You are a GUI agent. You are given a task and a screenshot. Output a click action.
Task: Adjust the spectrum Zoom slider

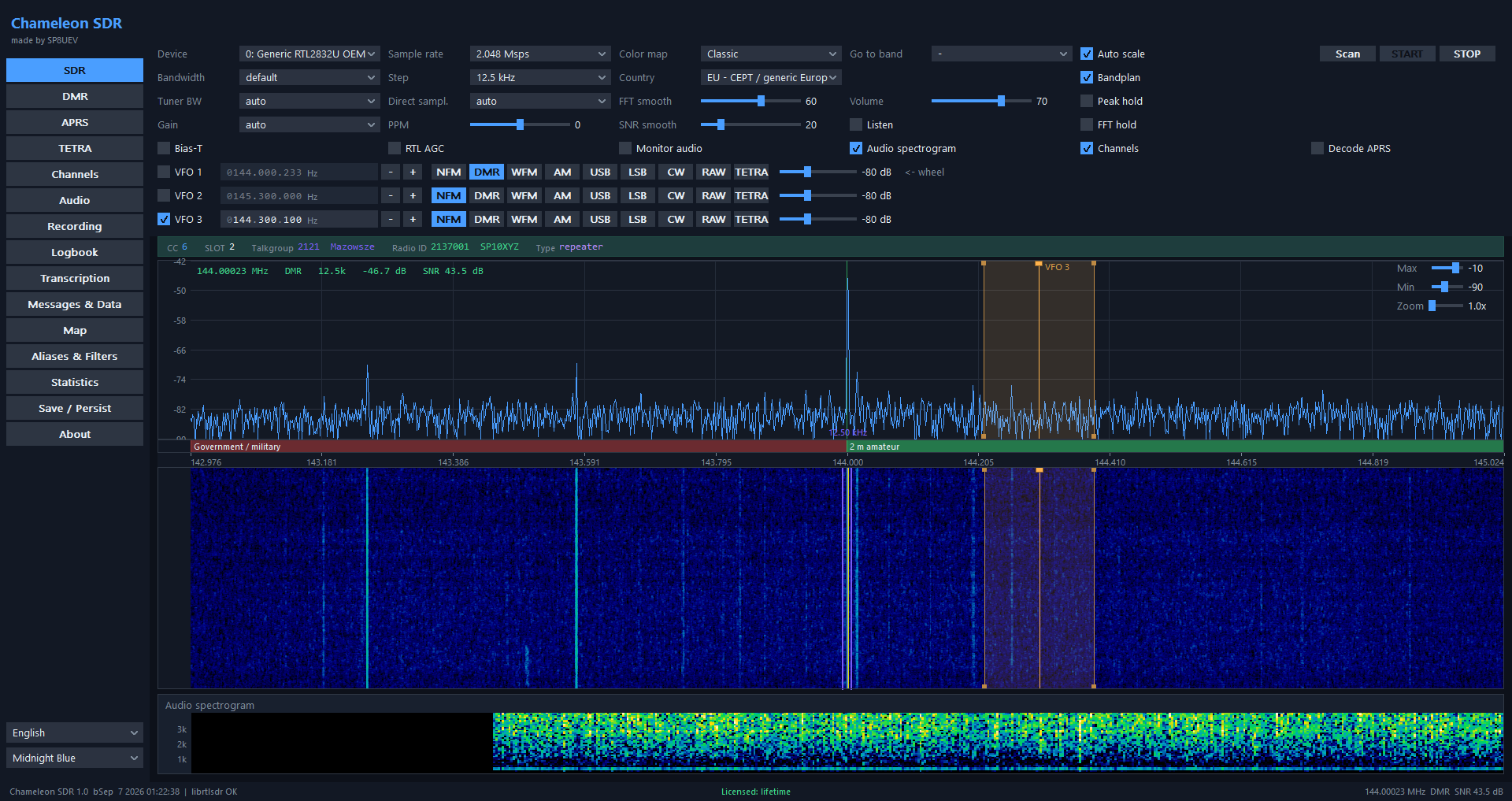(1447, 306)
